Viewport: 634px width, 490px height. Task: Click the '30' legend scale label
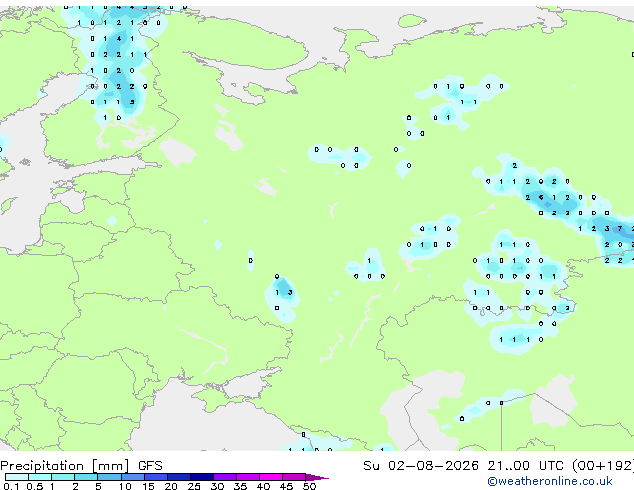click(x=217, y=486)
